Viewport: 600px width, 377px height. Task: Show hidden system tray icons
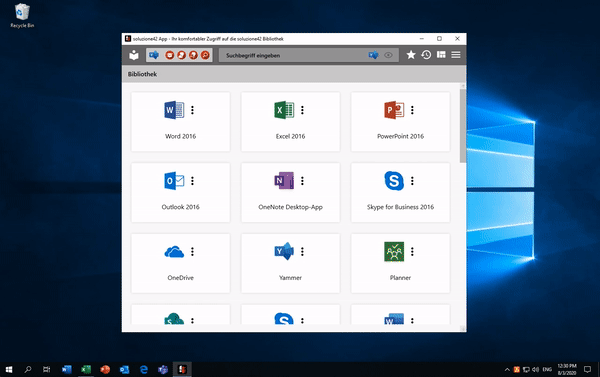pyautogui.click(x=507, y=369)
